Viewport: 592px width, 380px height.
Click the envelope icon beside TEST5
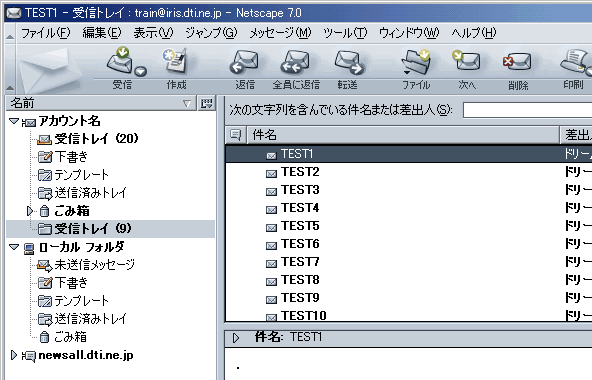271,228
